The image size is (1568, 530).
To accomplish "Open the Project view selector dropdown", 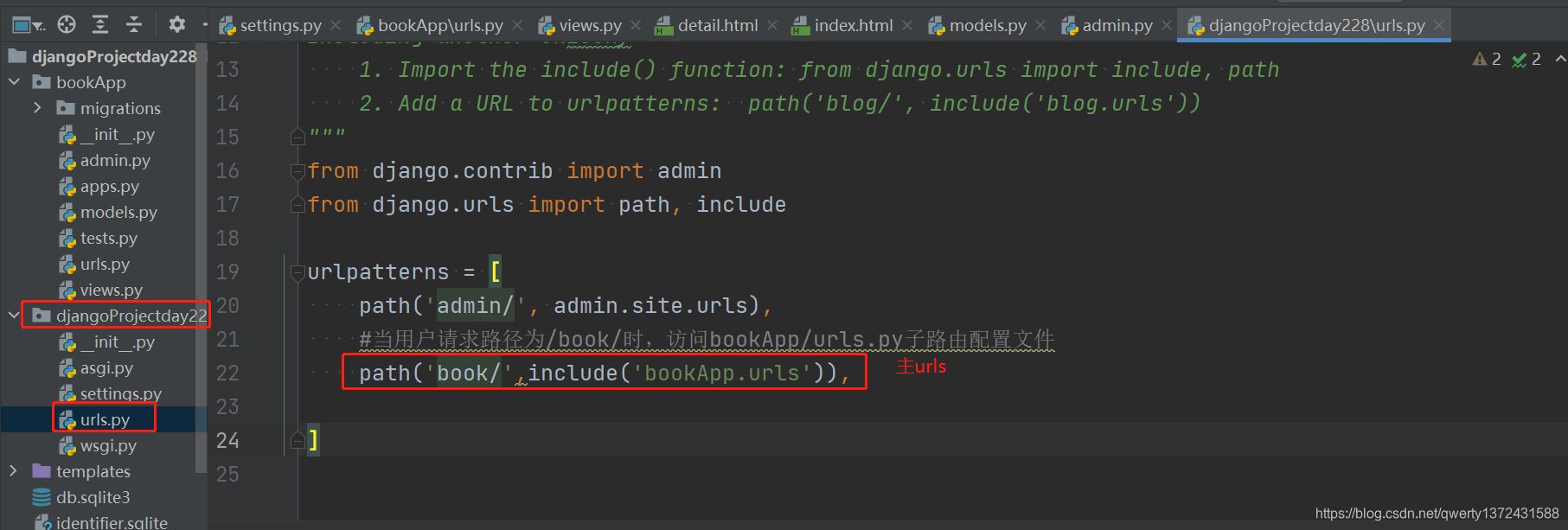I will (x=28, y=25).
